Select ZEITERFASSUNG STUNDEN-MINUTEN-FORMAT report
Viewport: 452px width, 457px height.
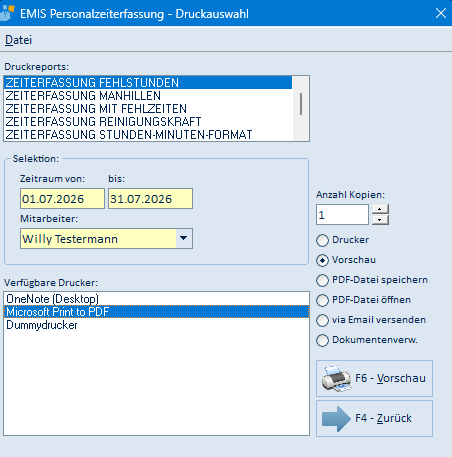coord(148,135)
